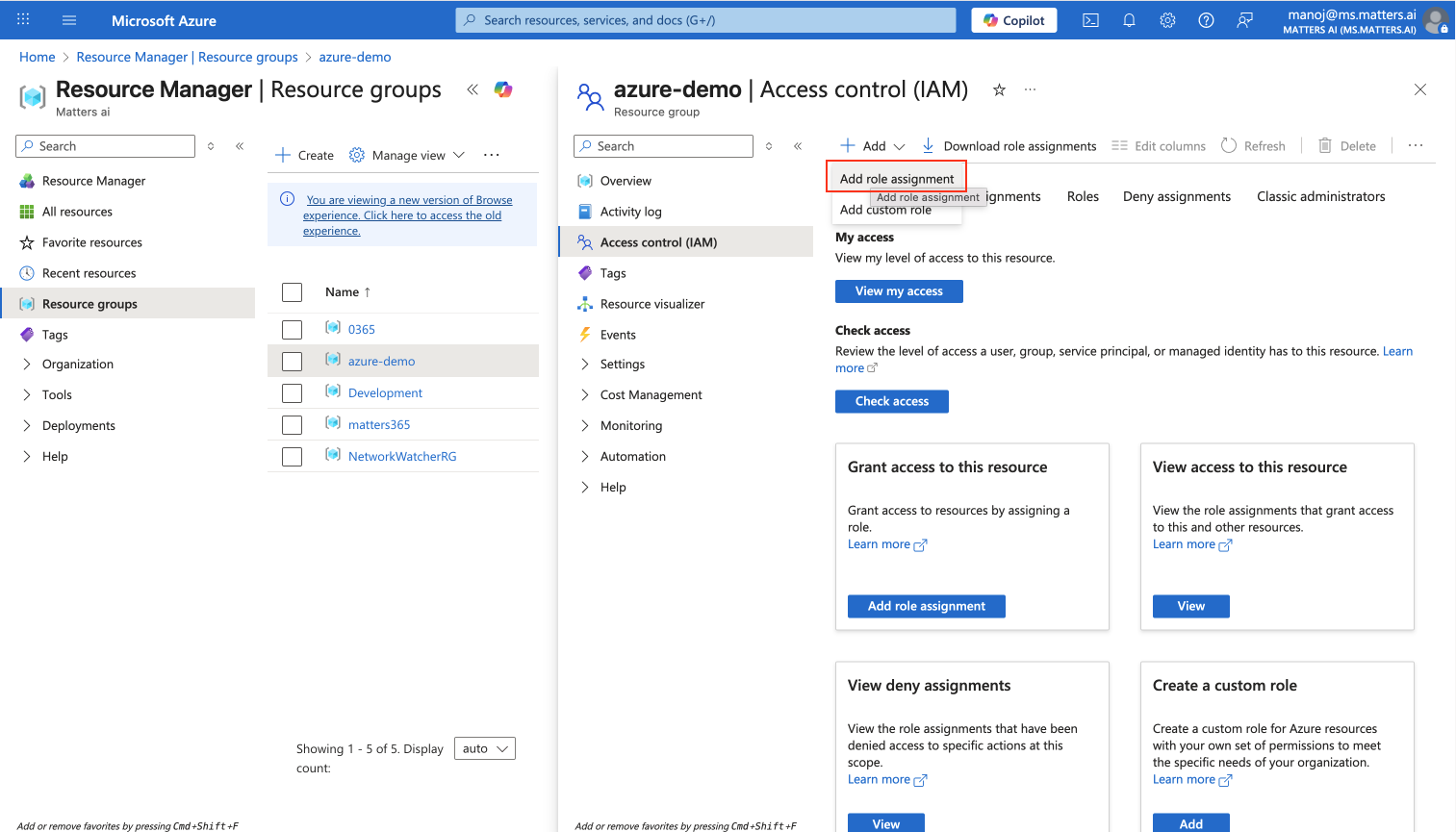The image size is (1456, 832).
Task: Expand the Organization section
Action: click(x=27, y=364)
